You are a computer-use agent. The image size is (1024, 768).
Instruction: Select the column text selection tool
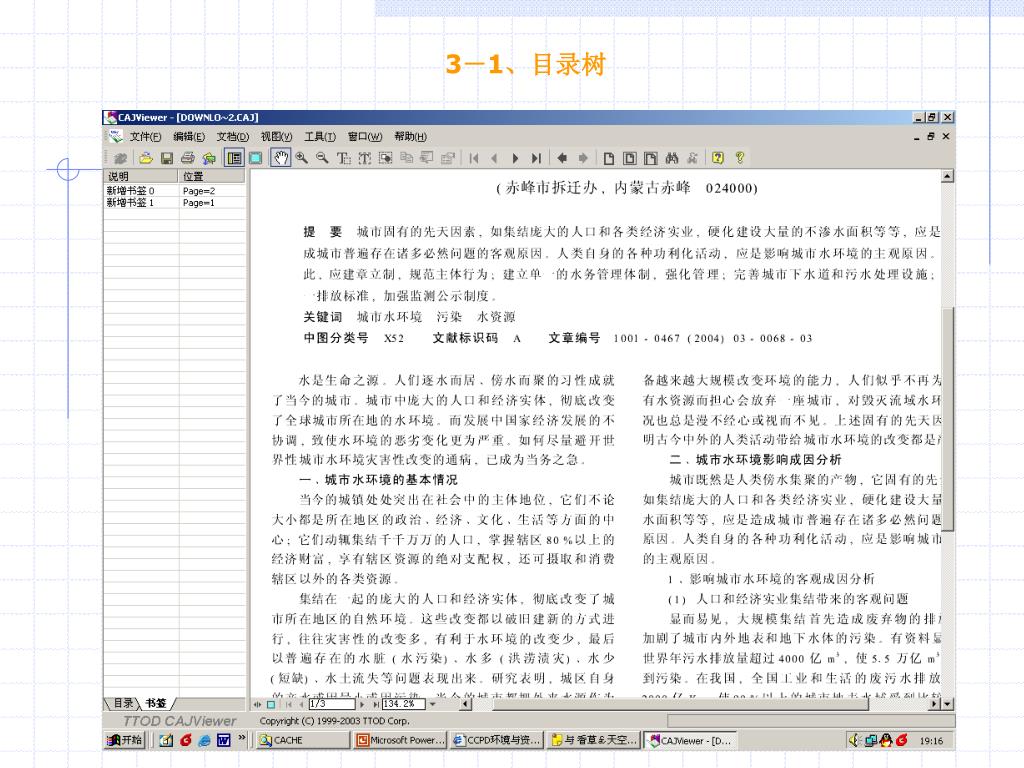[364, 157]
